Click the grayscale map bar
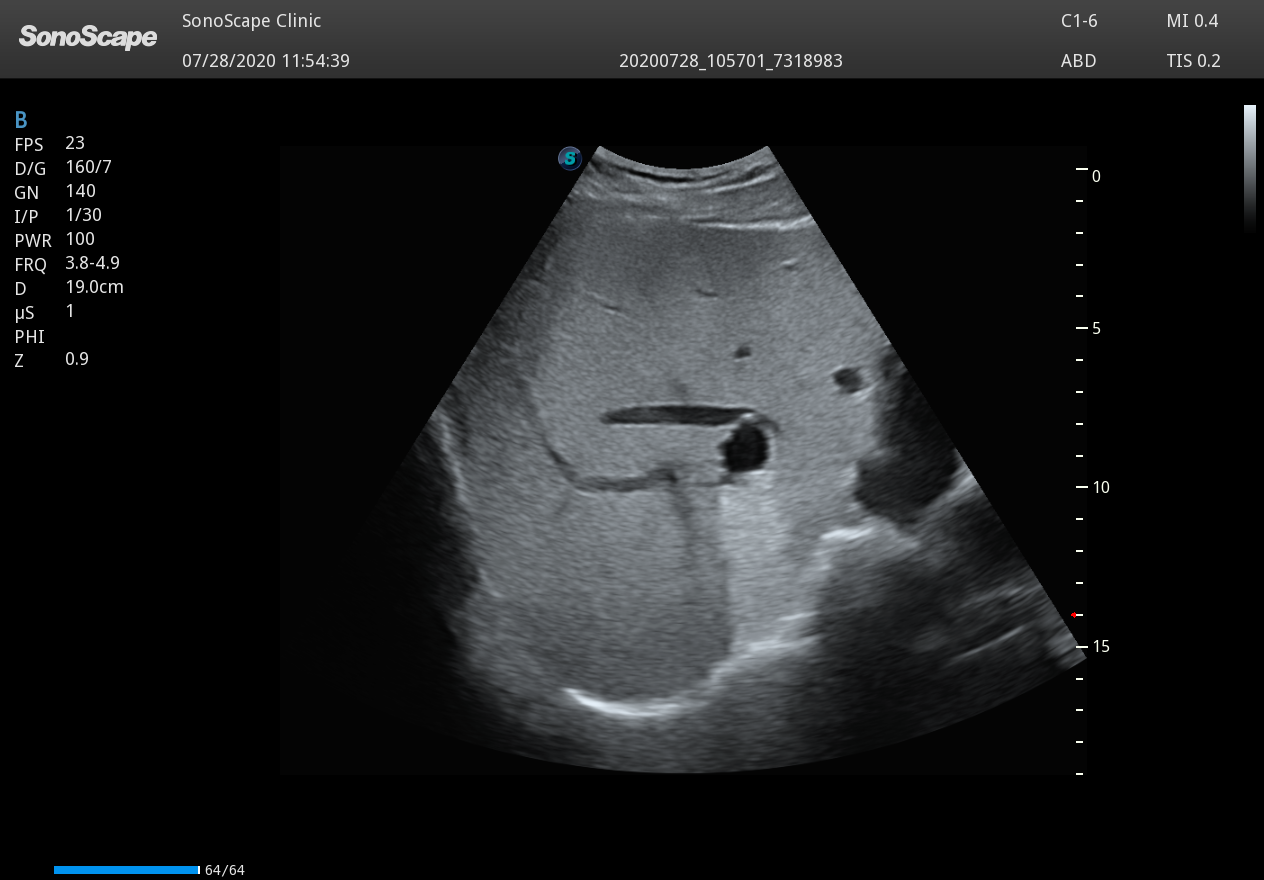 click(1249, 168)
